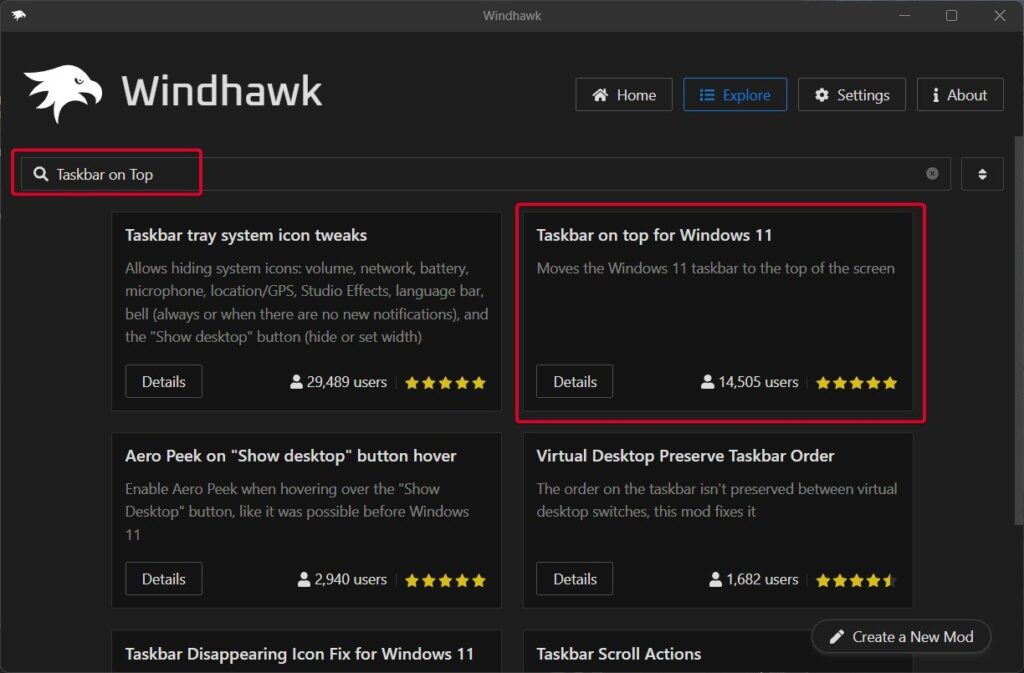Click the half star on Virtual Desktop Preserve Taskbar Order rating
The width and height of the screenshot is (1024, 673).
click(x=890, y=579)
